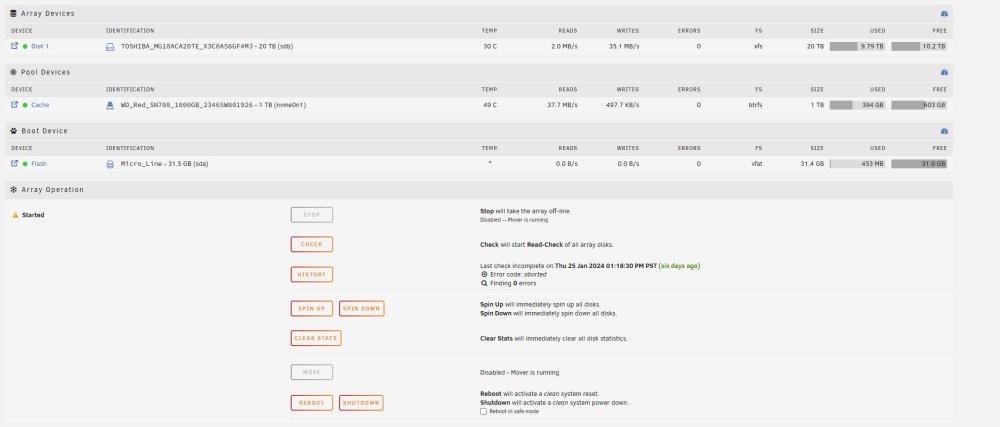Click the SHUTDOWN button
Viewport: 1000px width, 427px height.
tap(361, 403)
